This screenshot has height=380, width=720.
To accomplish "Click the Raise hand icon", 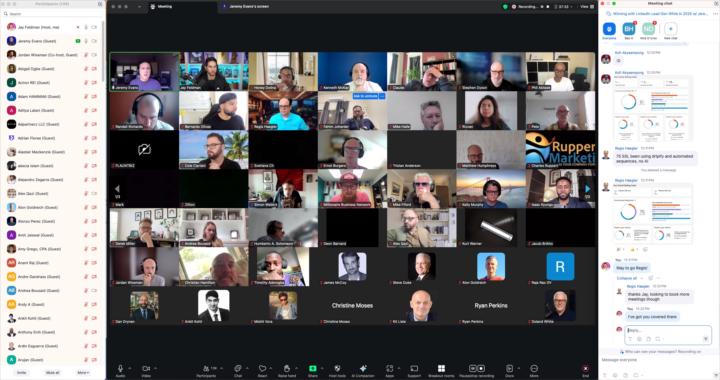I will pyautogui.click(x=287, y=369).
